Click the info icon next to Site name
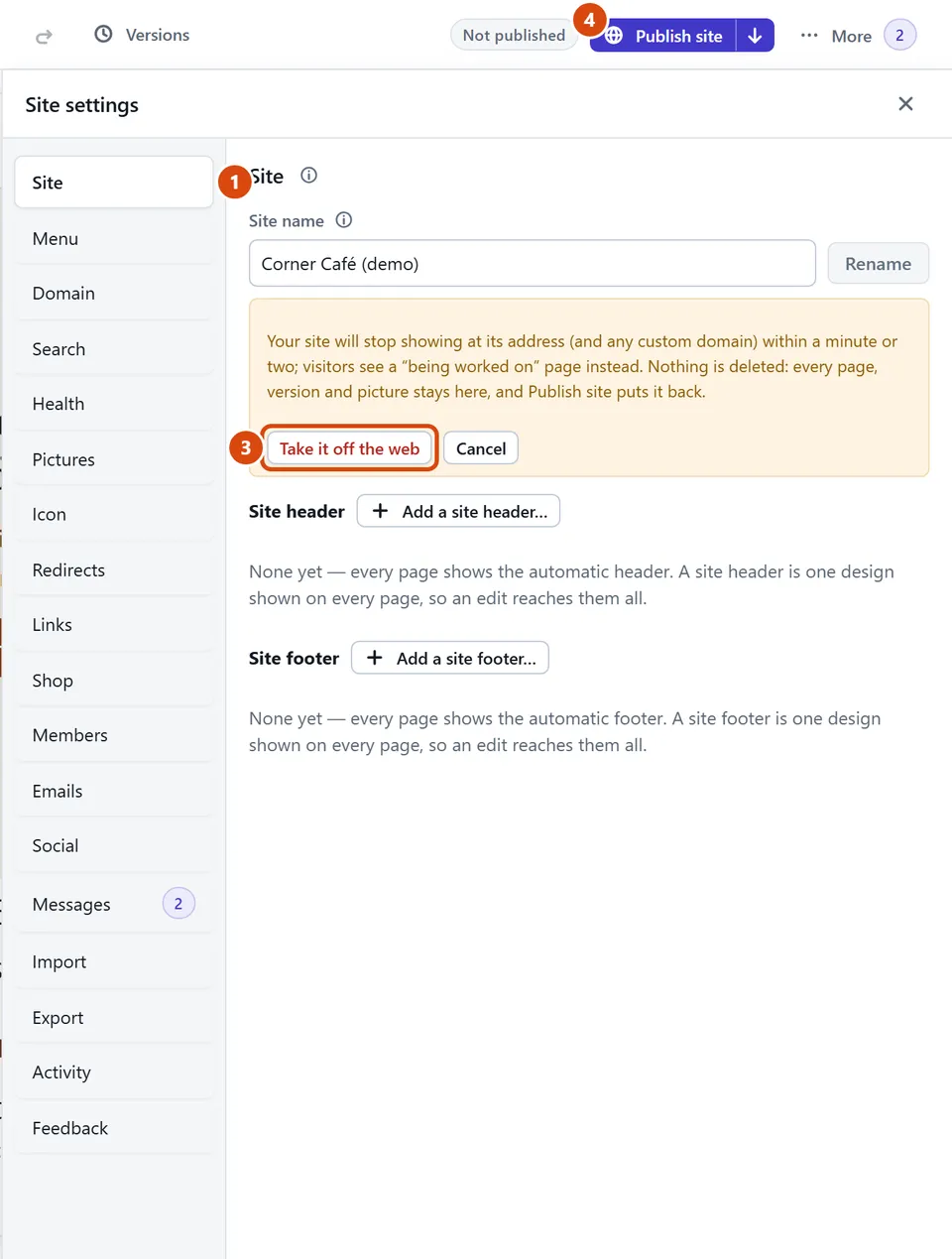952x1259 pixels. (344, 220)
